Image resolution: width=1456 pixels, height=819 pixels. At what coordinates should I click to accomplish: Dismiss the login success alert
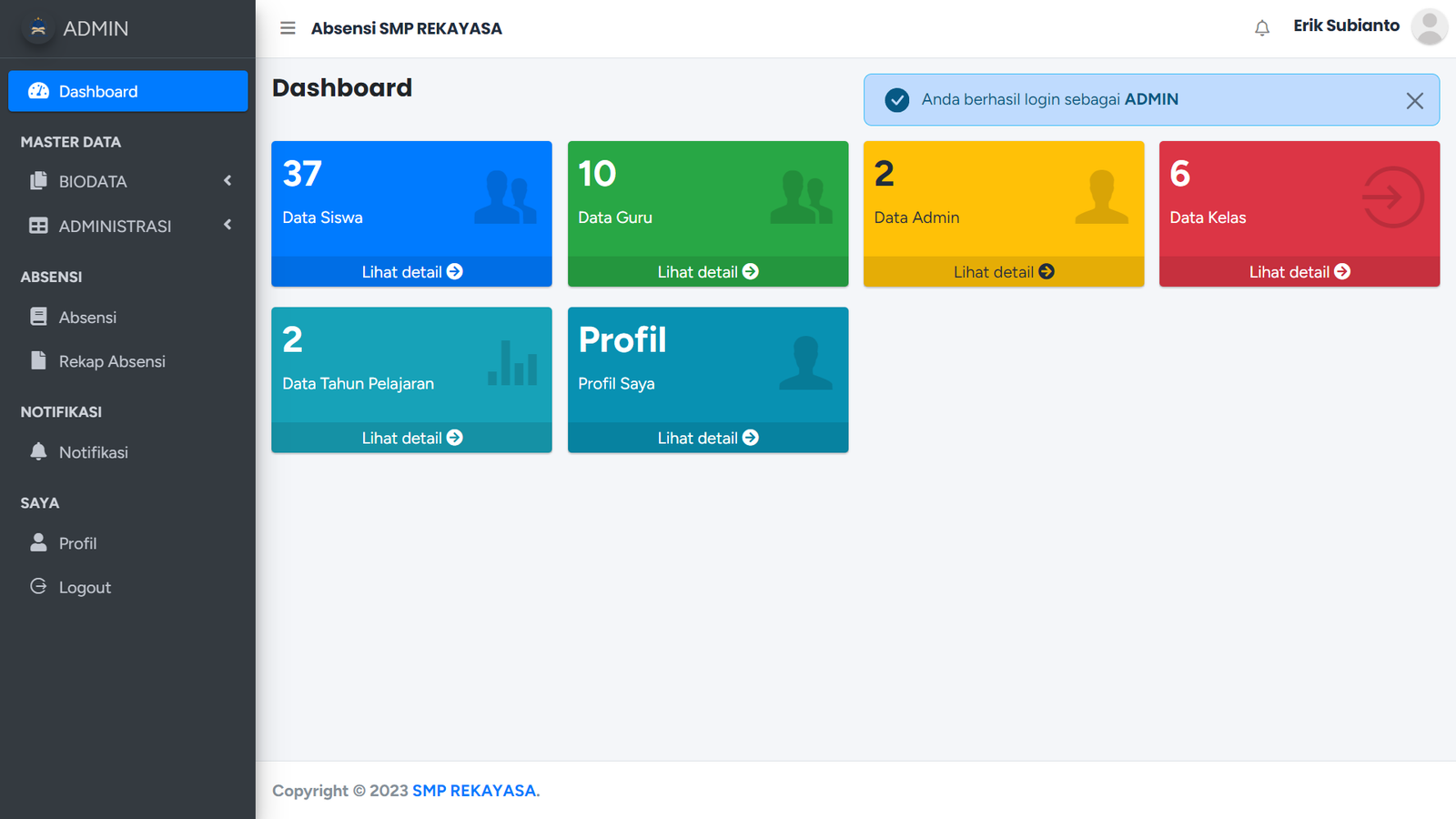pyautogui.click(x=1414, y=101)
